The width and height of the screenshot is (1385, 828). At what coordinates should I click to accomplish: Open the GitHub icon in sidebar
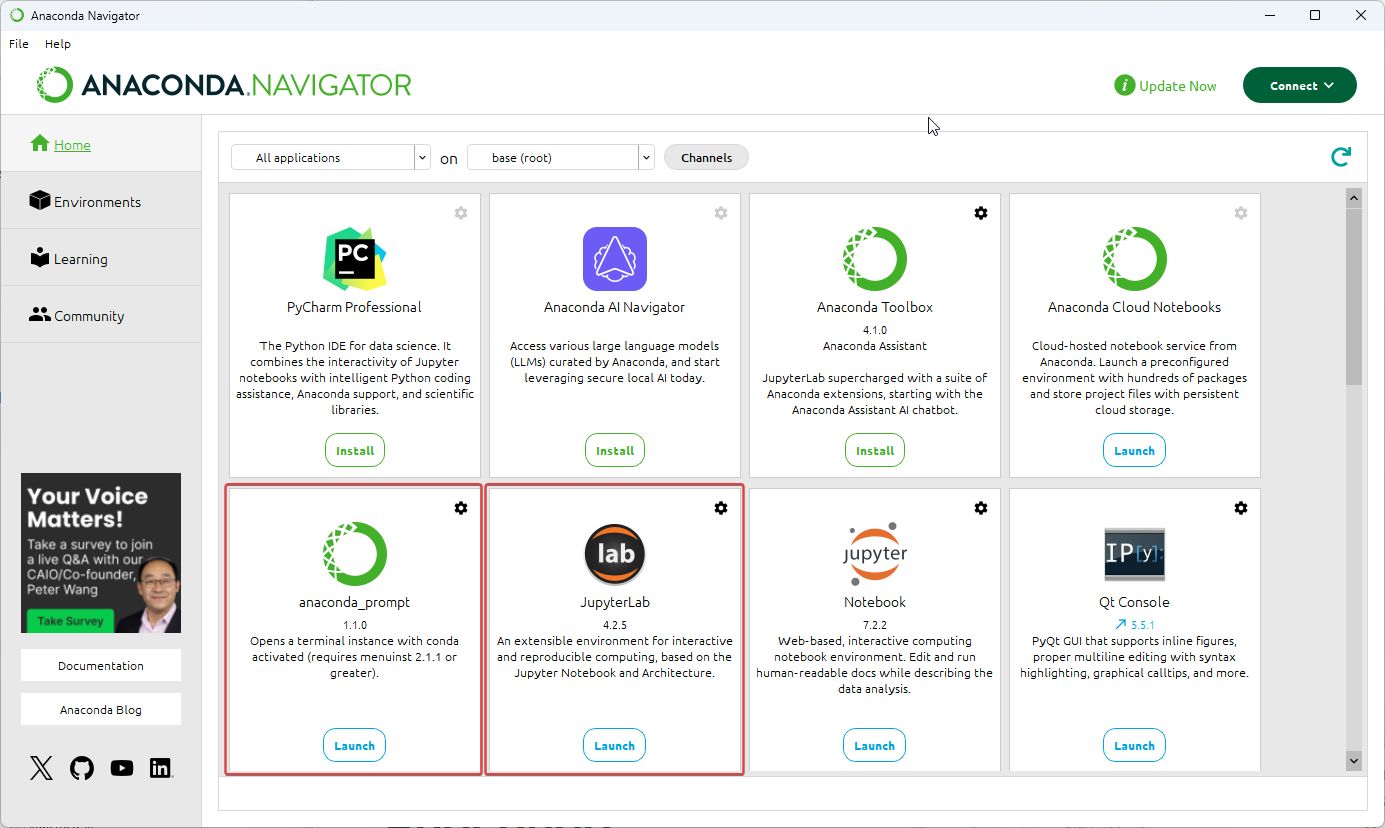tap(82, 768)
